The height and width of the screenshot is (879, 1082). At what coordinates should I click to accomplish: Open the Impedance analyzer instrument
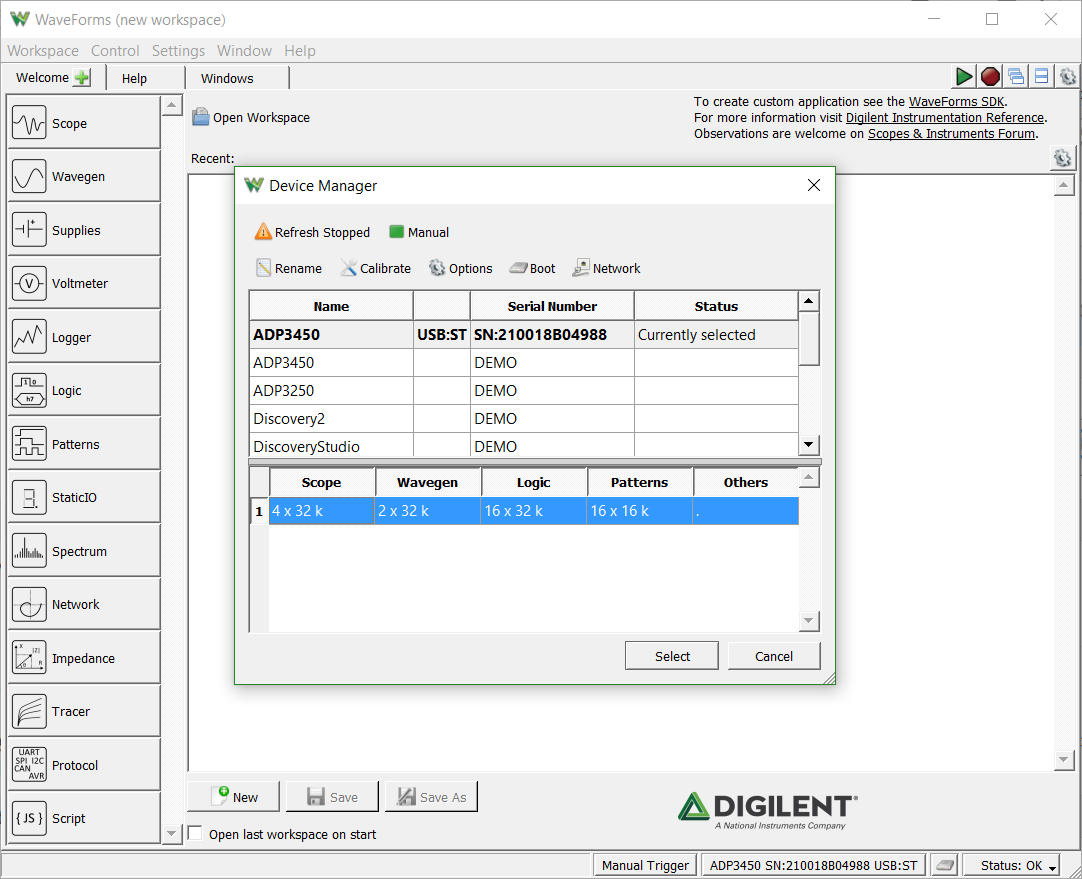tap(84, 658)
